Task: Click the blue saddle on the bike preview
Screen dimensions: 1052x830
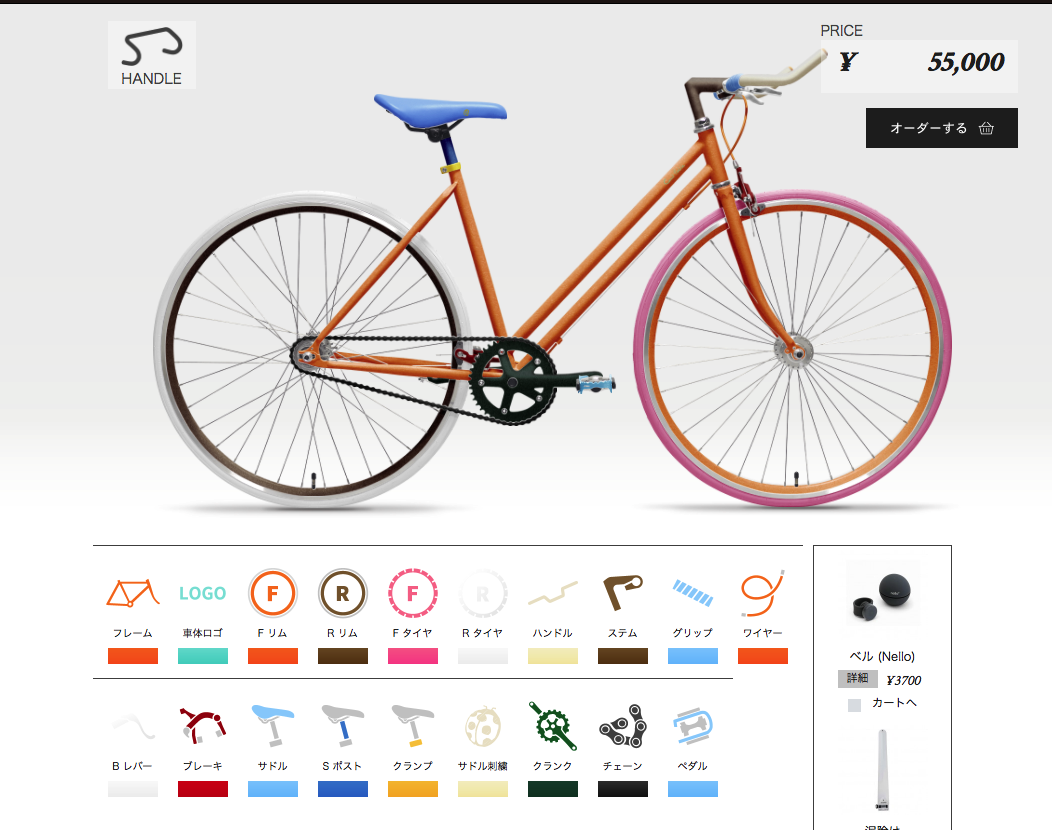Action: [x=440, y=109]
